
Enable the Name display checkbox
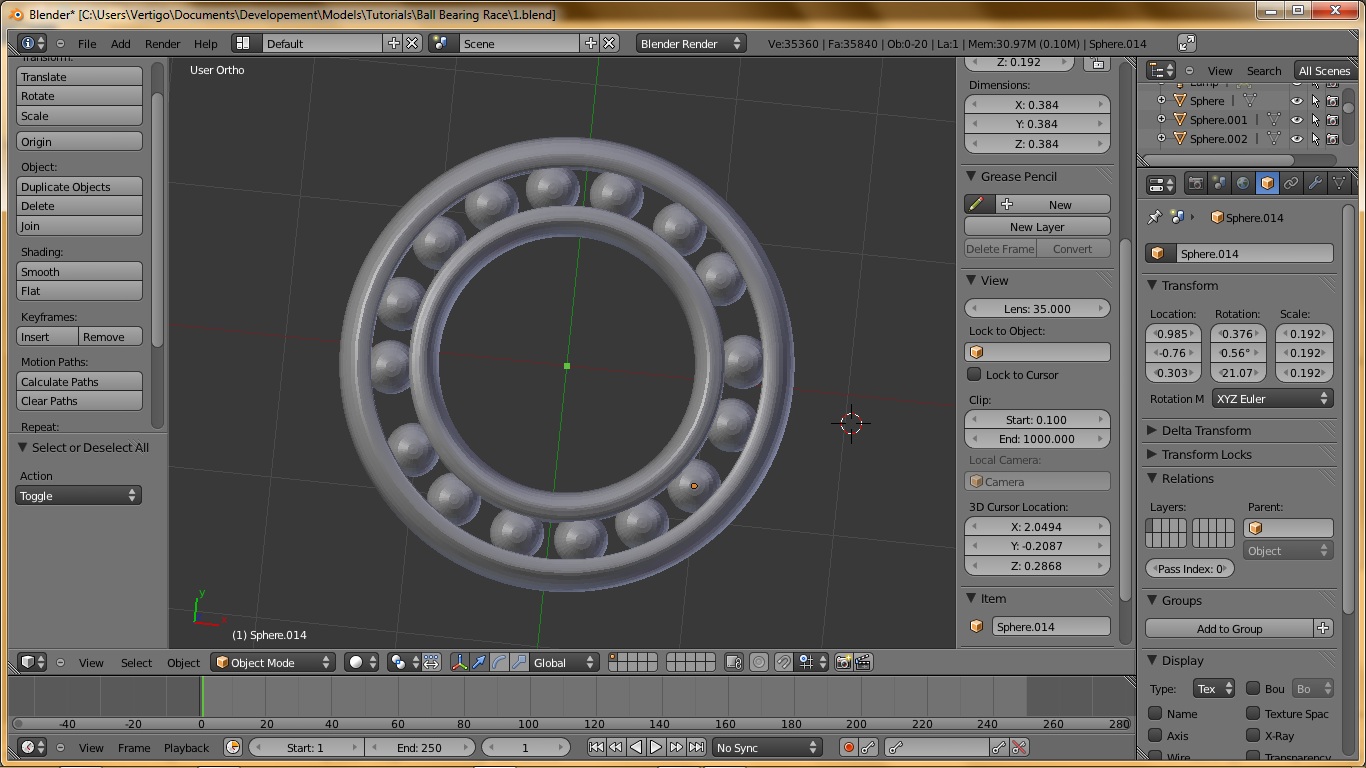[1155, 714]
